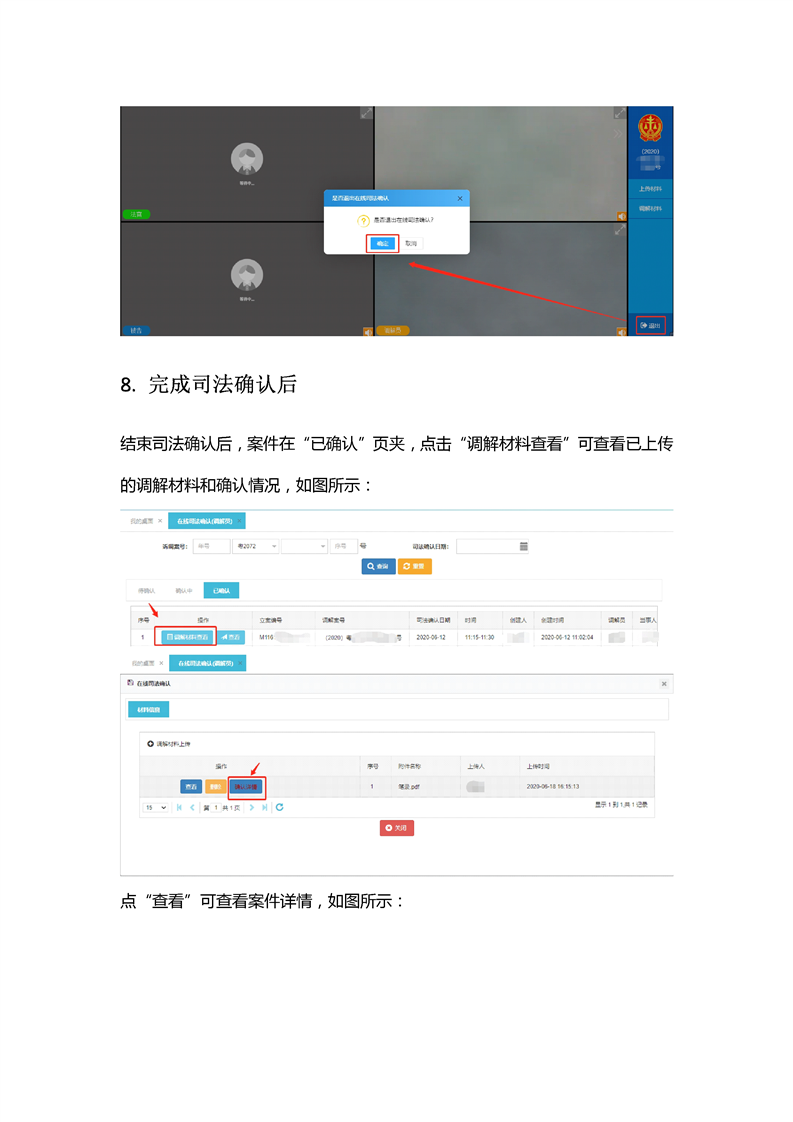Expand the 法官 video panel to fullscreen
793x1122 pixels.
coord(366,113)
